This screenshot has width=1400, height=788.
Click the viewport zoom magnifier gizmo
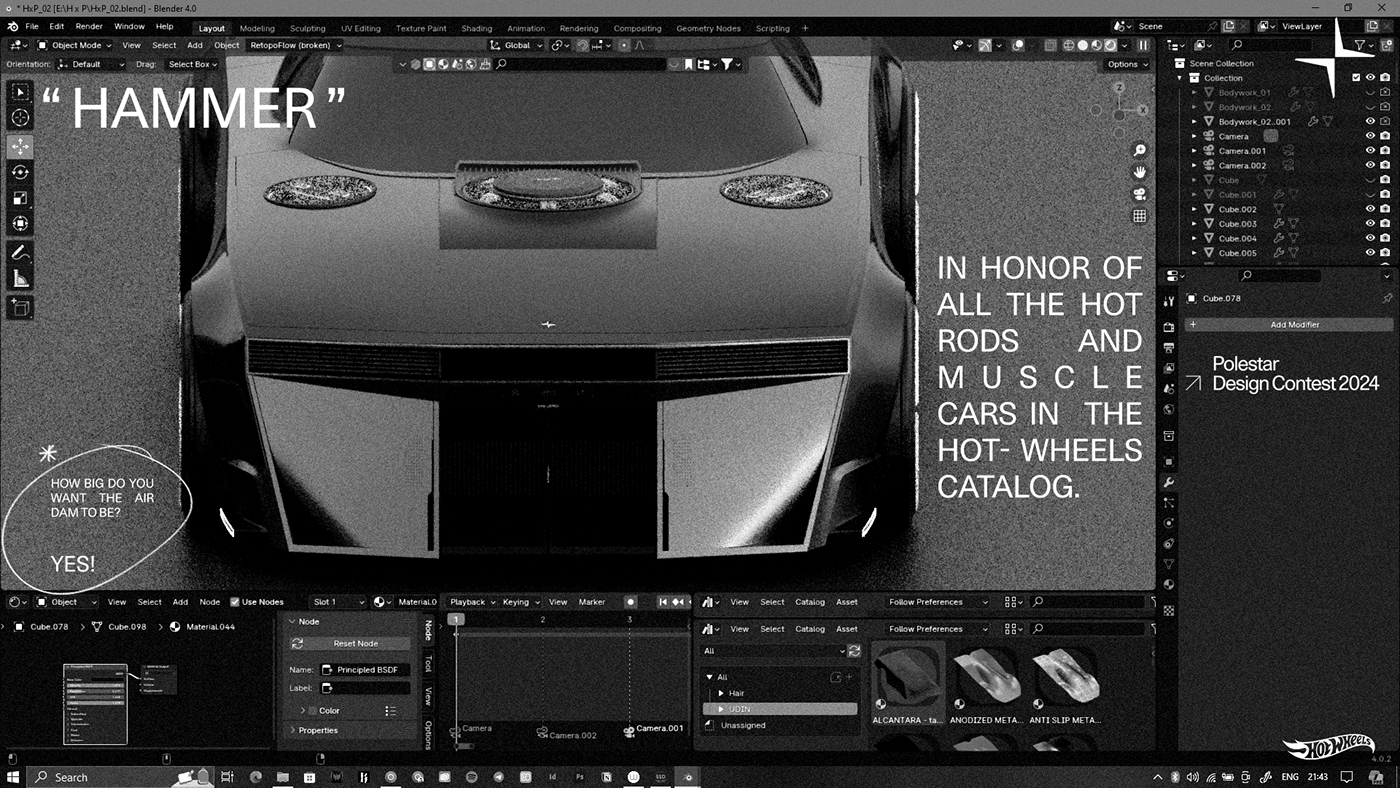pos(1139,150)
